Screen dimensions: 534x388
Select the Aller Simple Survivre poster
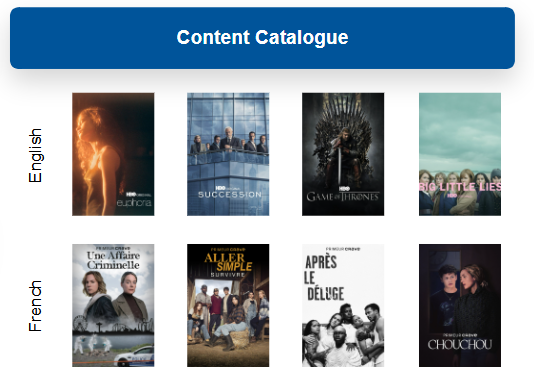(x=228, y=305)
